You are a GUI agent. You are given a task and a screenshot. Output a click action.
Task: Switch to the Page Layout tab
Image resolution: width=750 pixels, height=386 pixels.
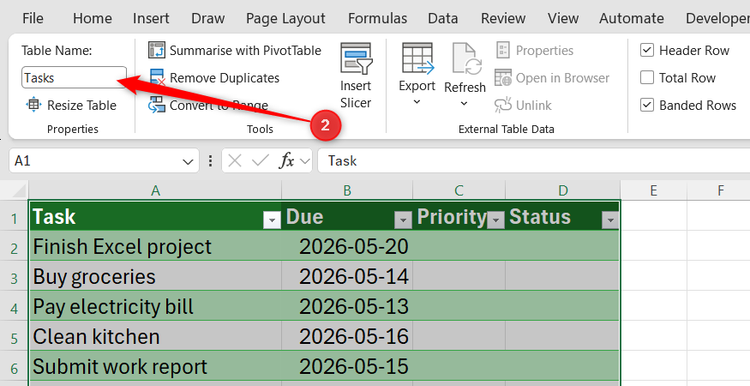click(x=286, y=18)
